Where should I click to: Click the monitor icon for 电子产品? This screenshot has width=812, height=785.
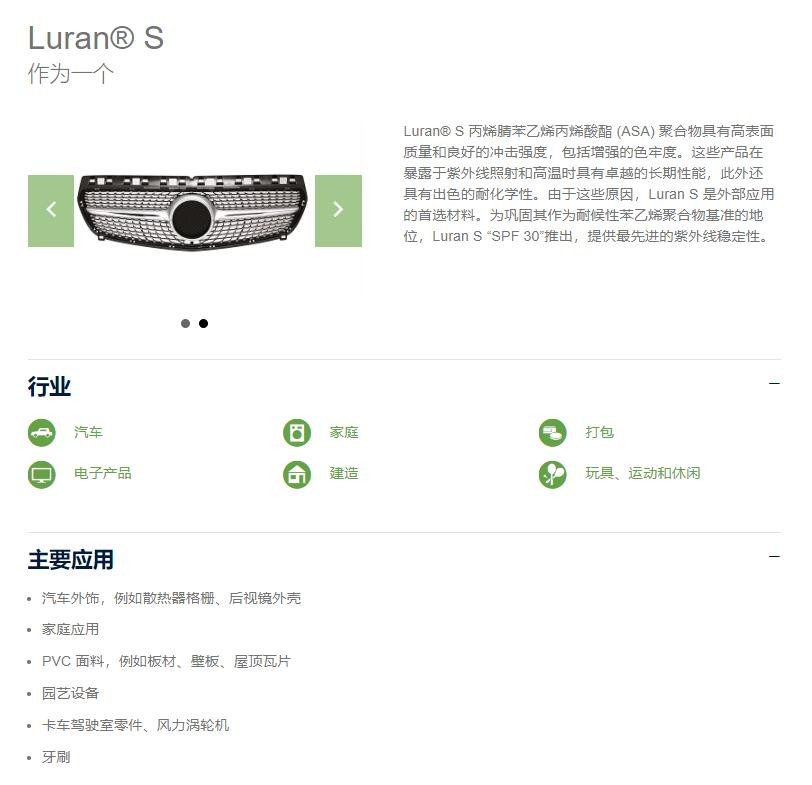click(x=41, y=474)
